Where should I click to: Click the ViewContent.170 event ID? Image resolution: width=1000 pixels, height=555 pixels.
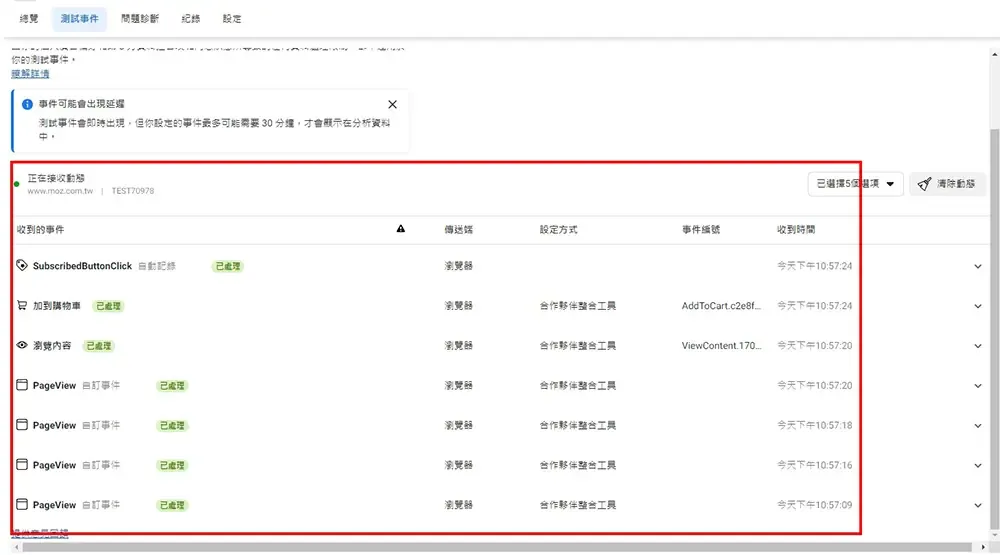click(721, 345)
